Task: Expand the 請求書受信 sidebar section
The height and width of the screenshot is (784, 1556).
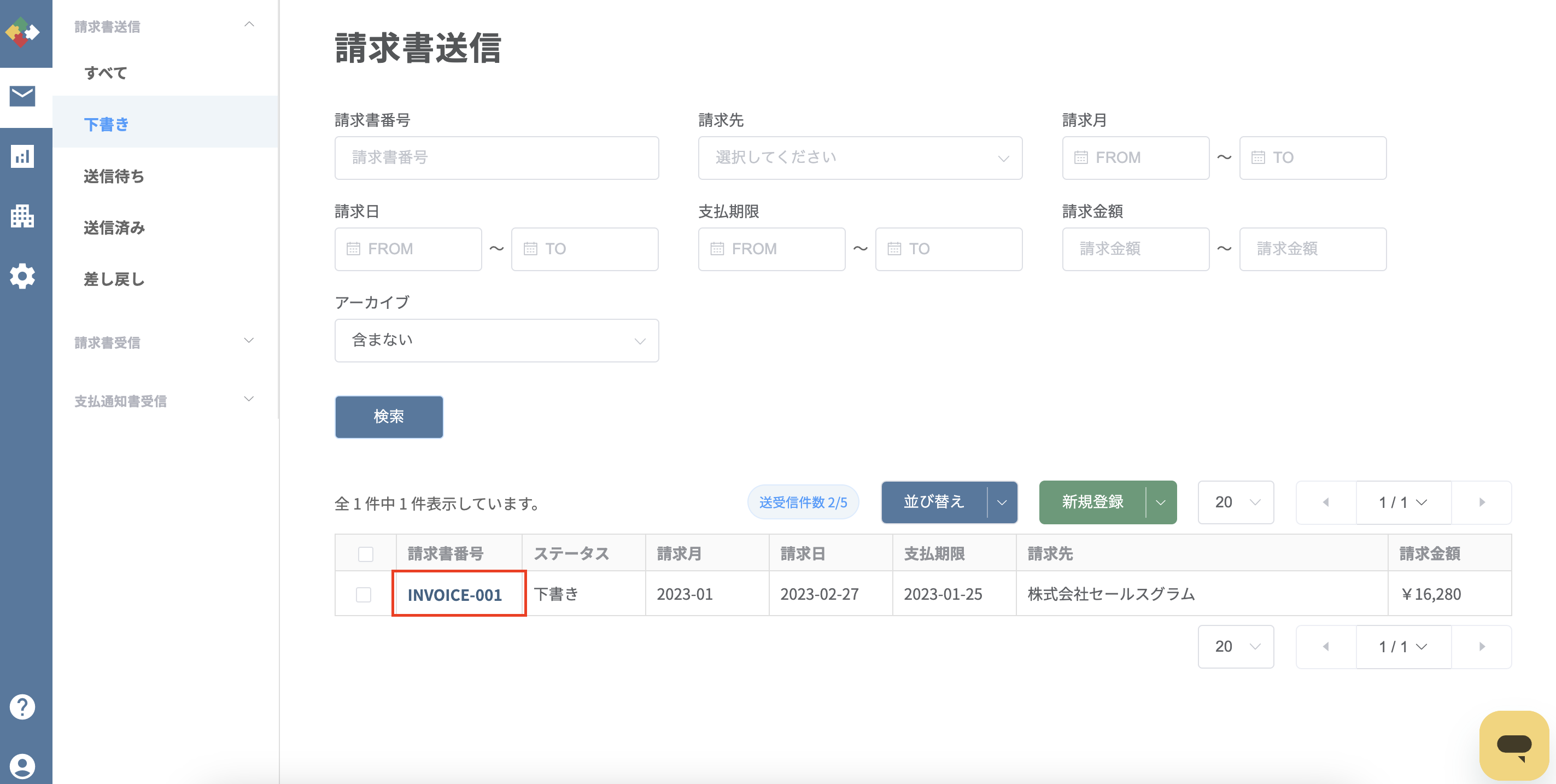Action: 249,341
